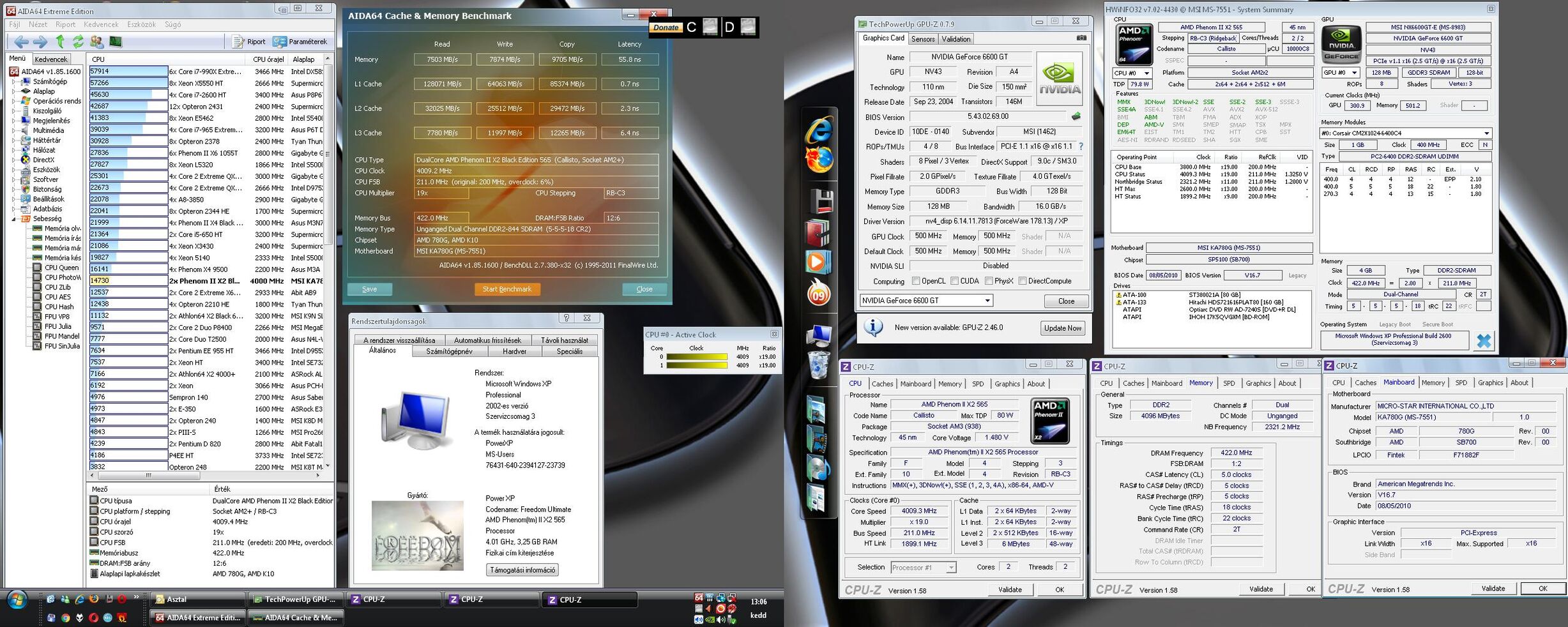Toggle the CUDA checkbox in GPU-Z
Screen dimensions: 1568x627
coord(954,281)
